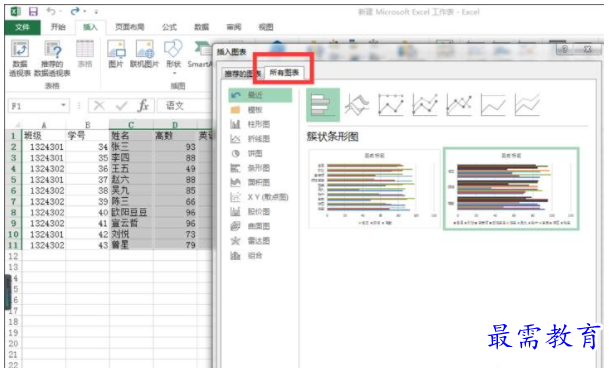Select 模板 templates in chart category list
609x368 pixels.
tap(260, 110)
